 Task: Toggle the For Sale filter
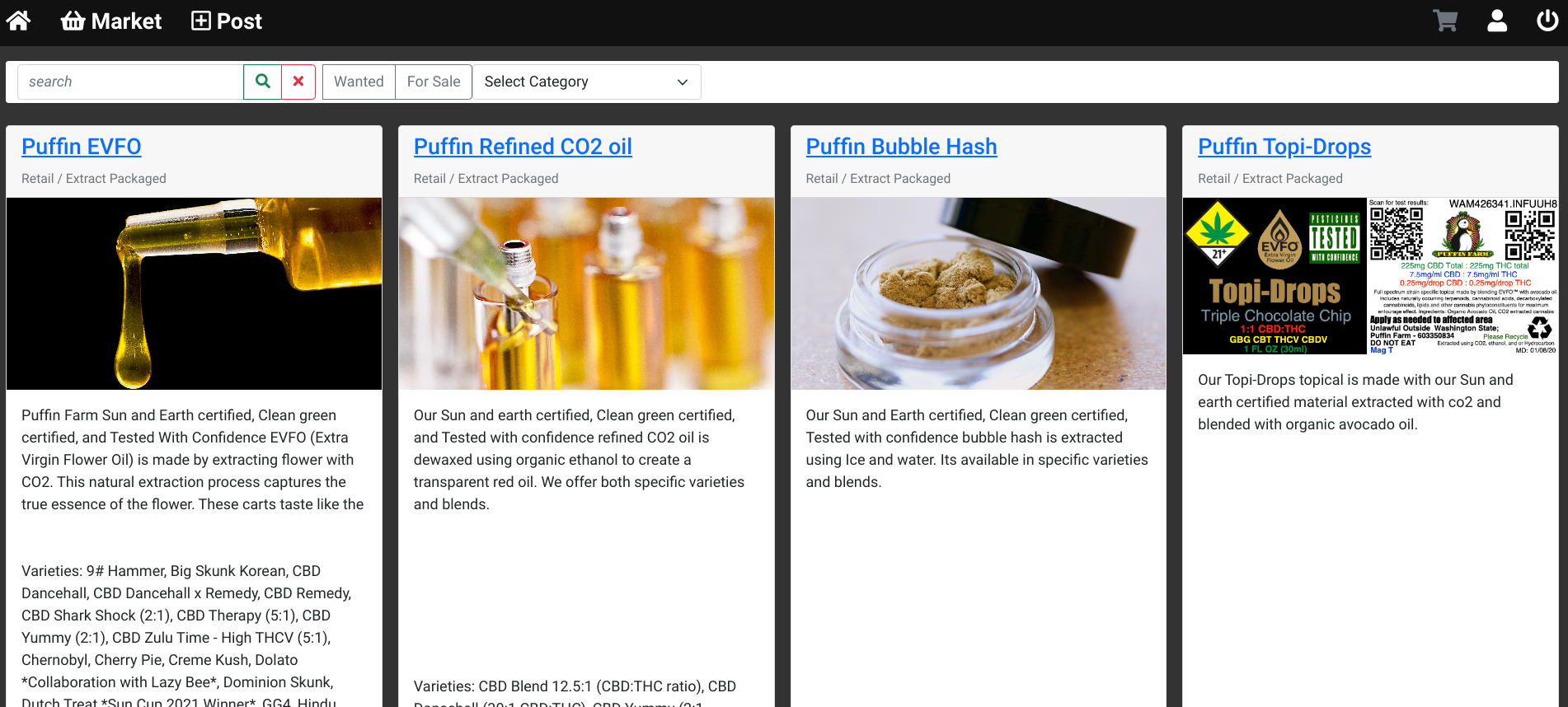[434, 82]
